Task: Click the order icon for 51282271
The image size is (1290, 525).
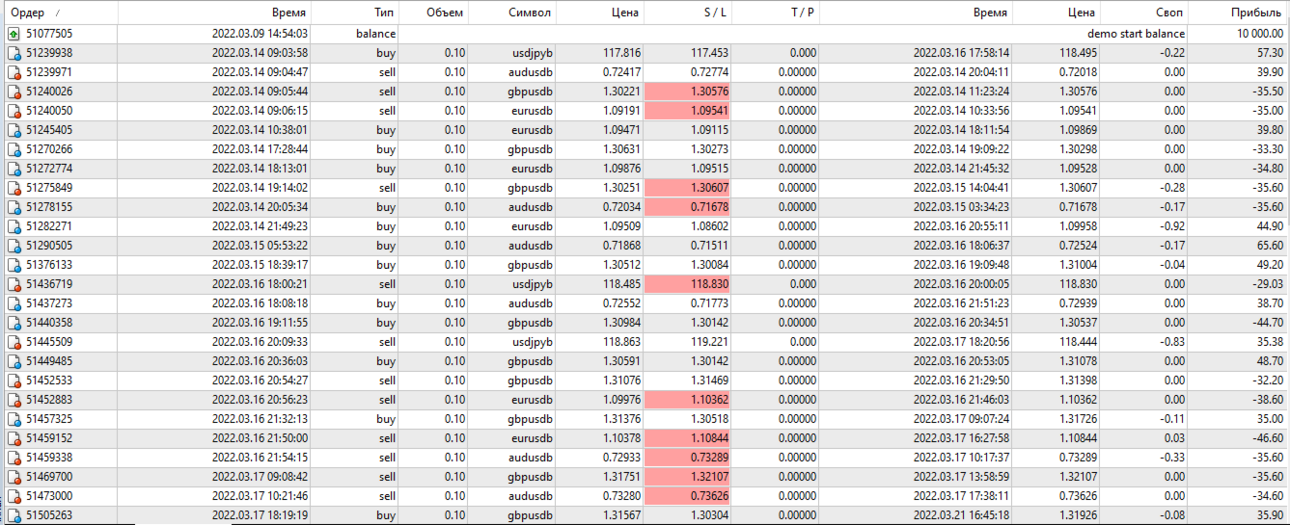Action: (x=14, y=226)
